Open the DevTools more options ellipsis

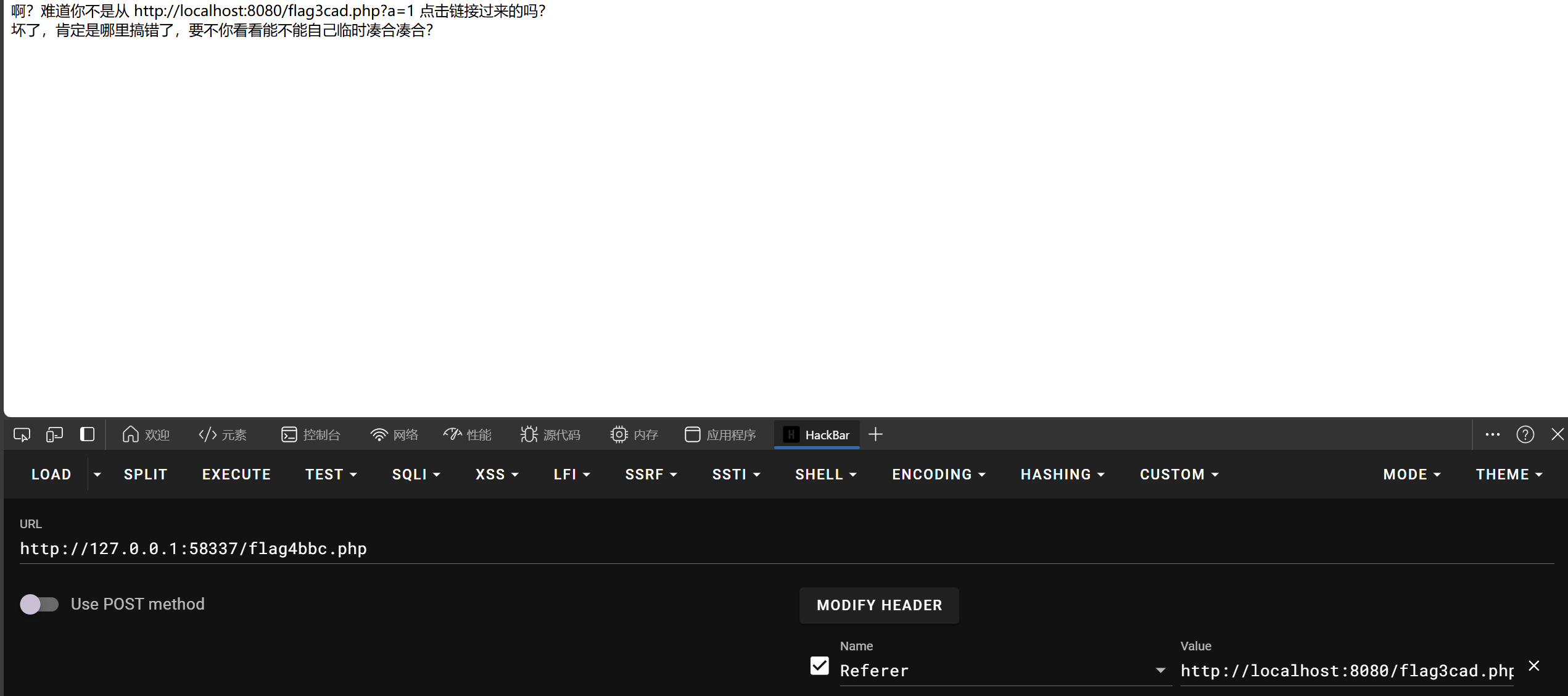pyautogui.click(x=1492, y=434)
